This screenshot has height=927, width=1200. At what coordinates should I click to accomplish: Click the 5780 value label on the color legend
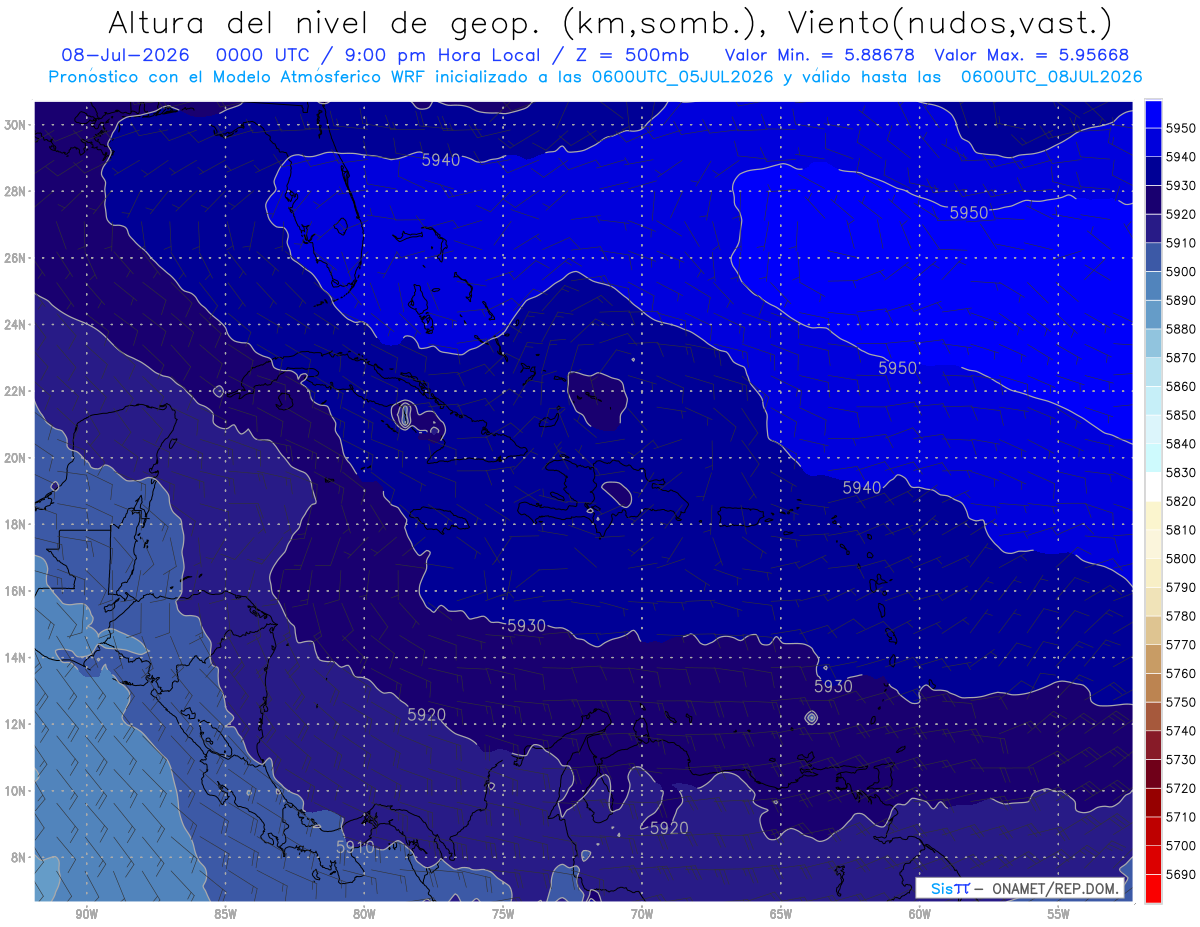1180,616
